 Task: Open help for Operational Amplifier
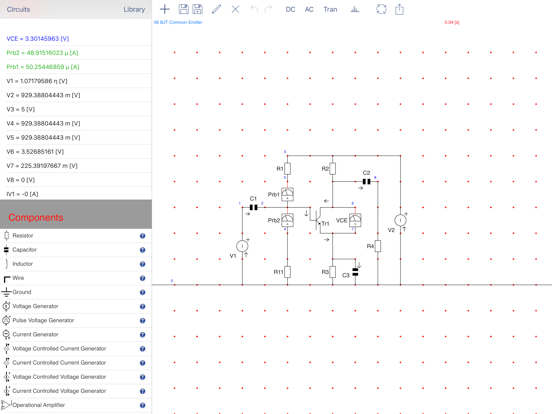click(142, 405)
